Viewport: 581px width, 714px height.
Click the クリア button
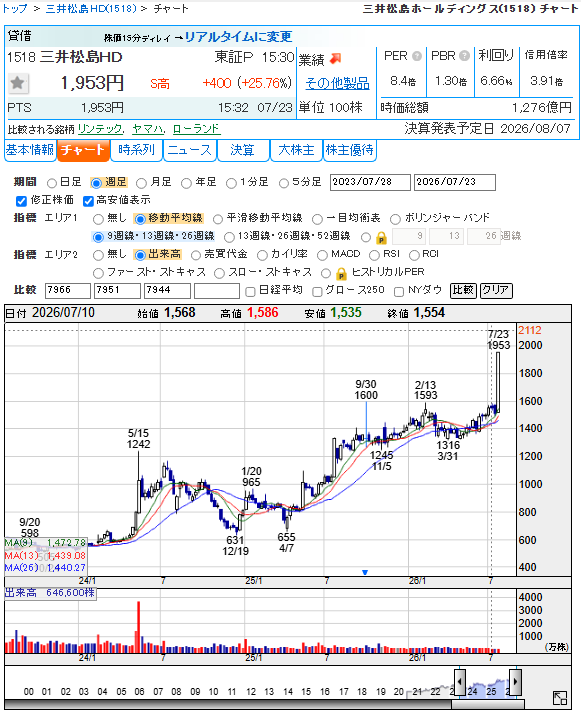(x=496, y=291)
